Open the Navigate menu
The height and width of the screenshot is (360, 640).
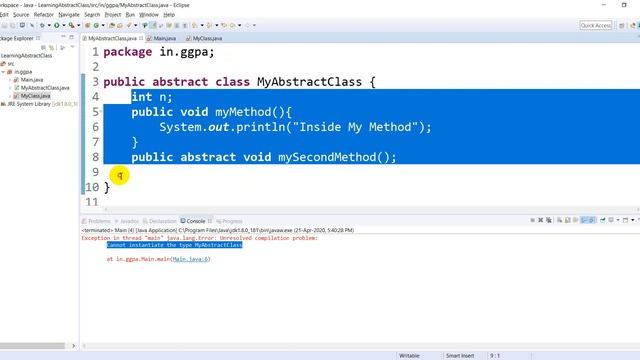click(69, 15)
